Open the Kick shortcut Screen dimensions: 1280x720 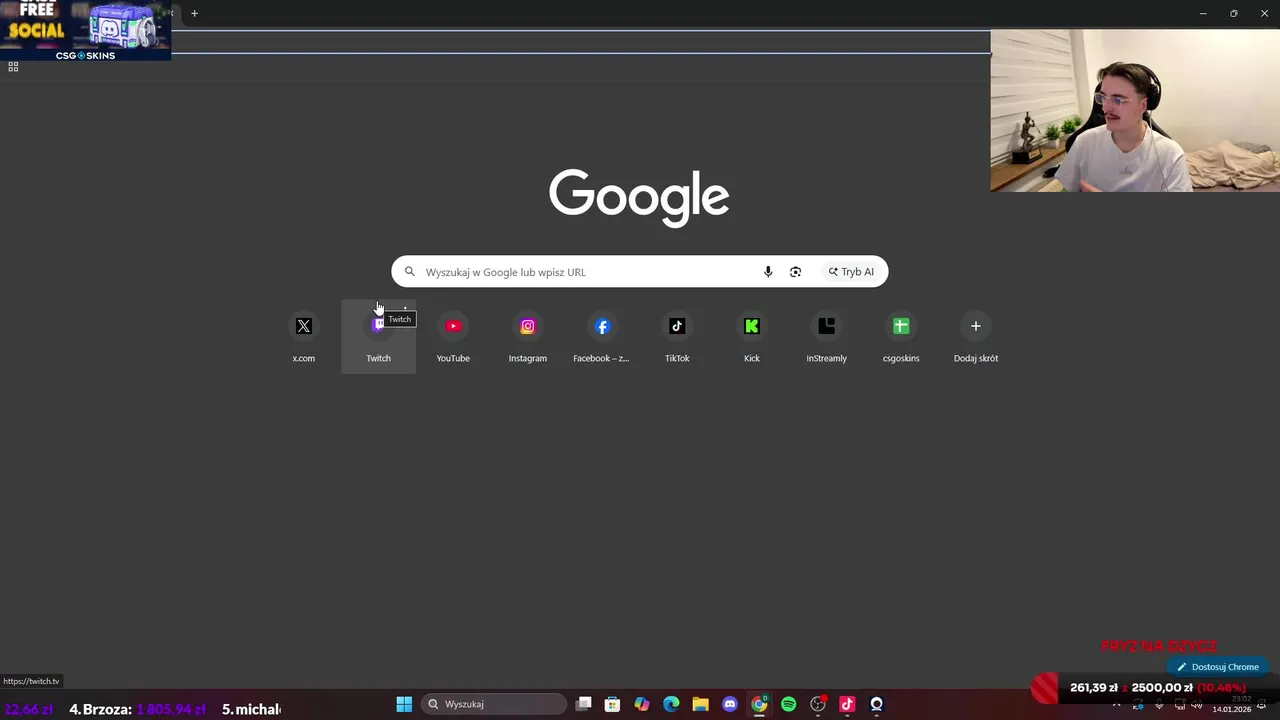[x=752, y=337]
